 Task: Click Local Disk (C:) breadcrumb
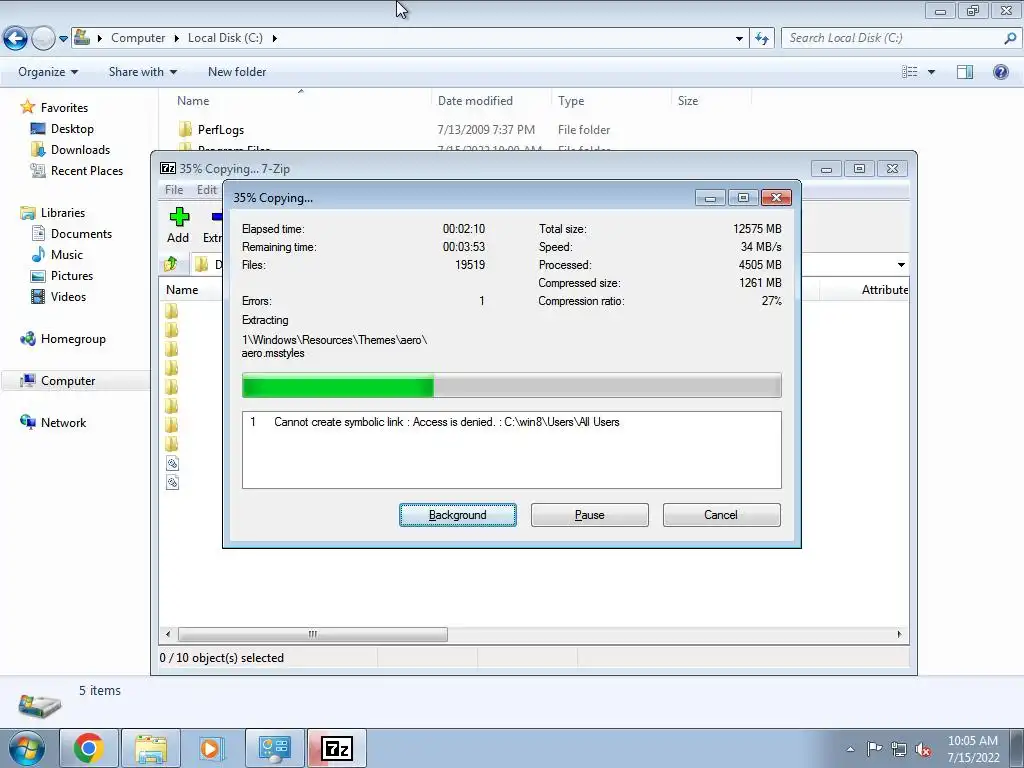225,38
